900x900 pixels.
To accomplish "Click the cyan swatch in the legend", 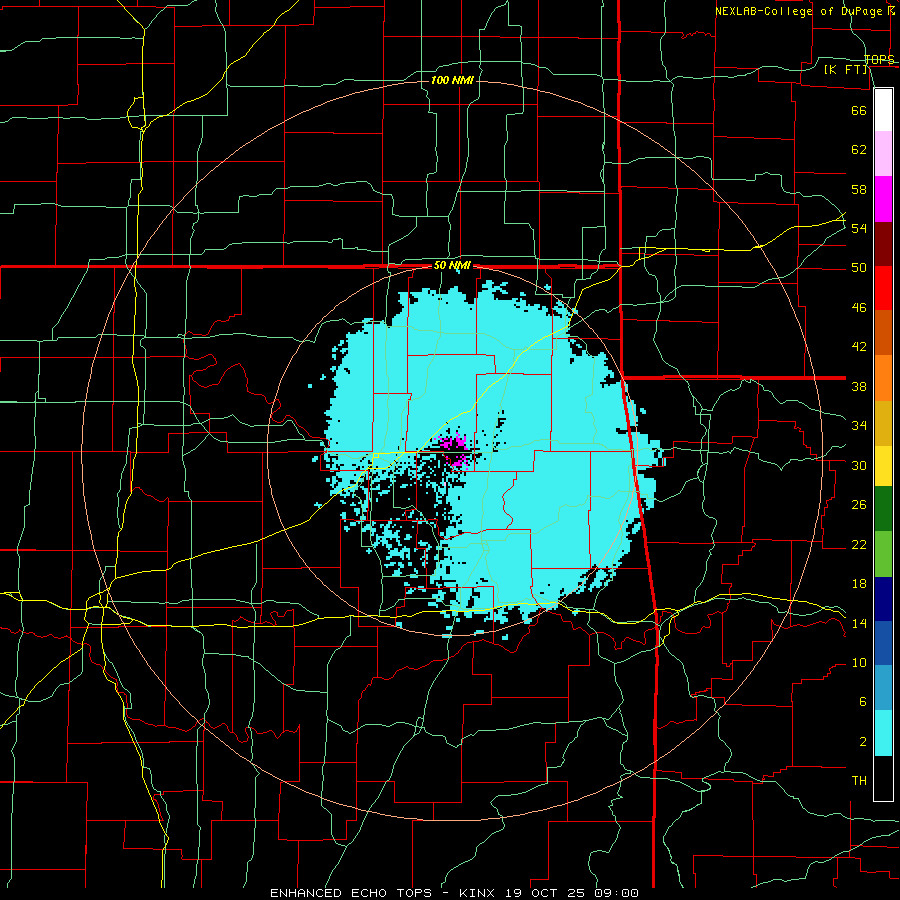I will [883, 733].
